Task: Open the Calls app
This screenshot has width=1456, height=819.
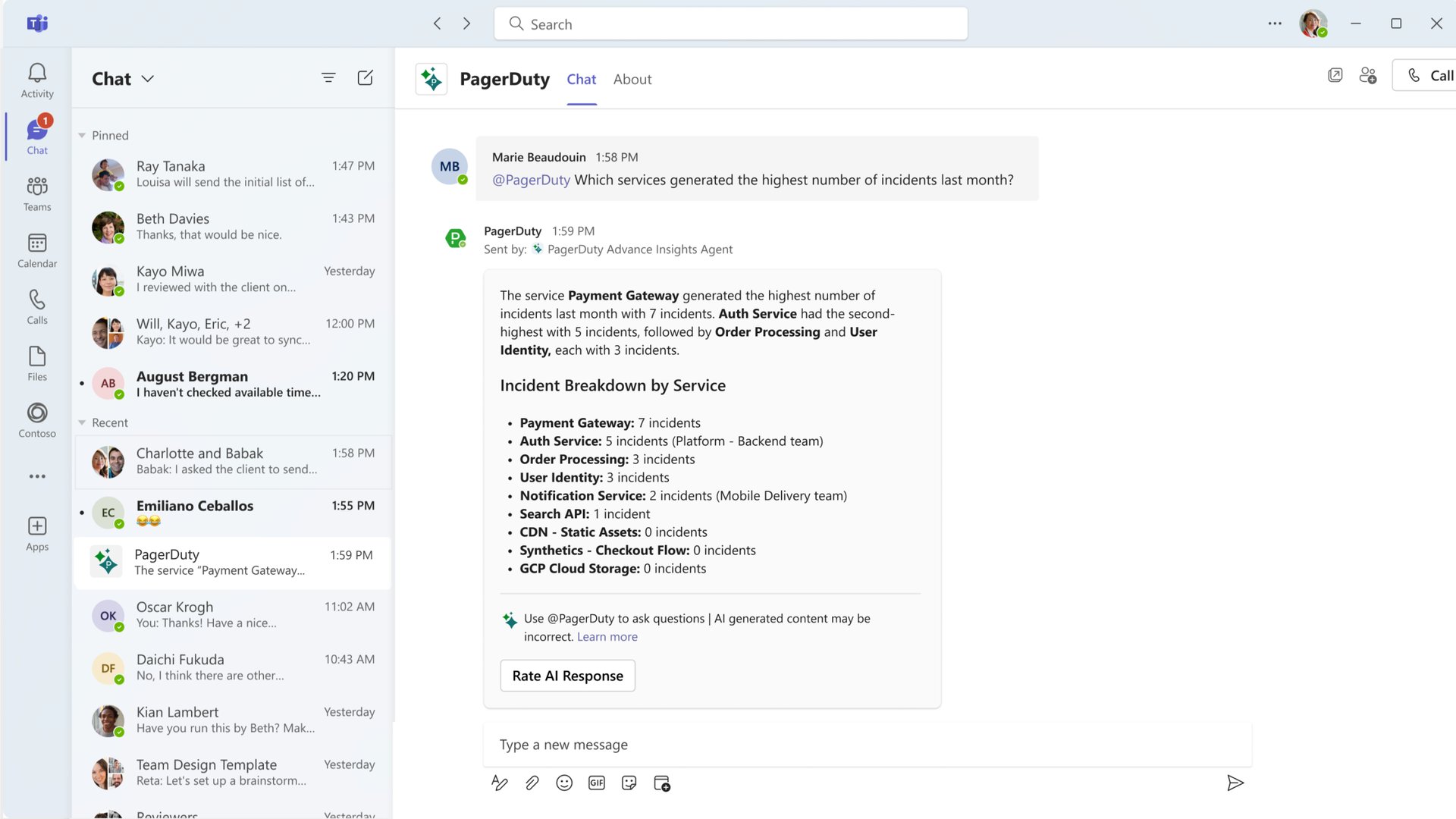Action: tap(37, 307)
